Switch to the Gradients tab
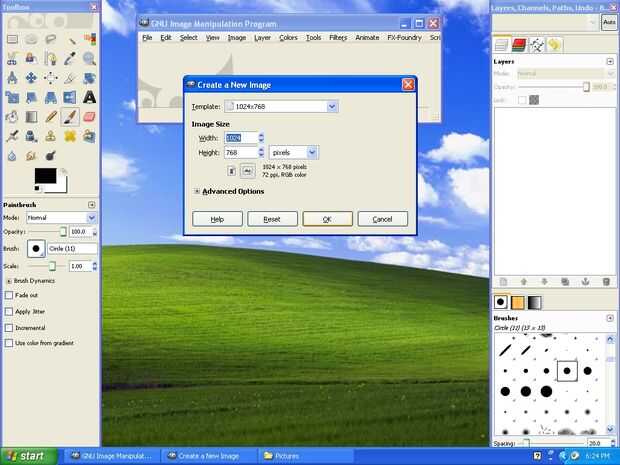The height and width of the screenshot is (465, 620). pos(534,302)
